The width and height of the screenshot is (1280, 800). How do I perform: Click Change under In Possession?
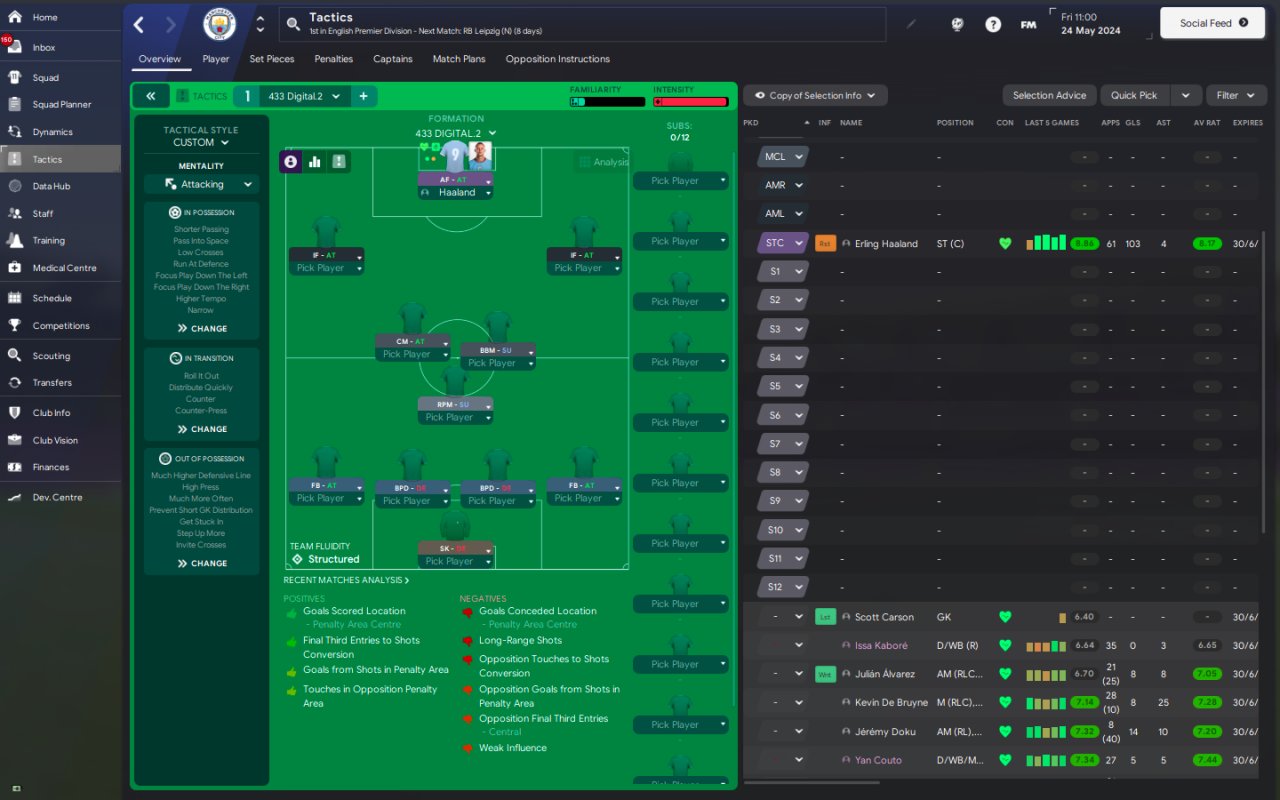click(202, 328)
